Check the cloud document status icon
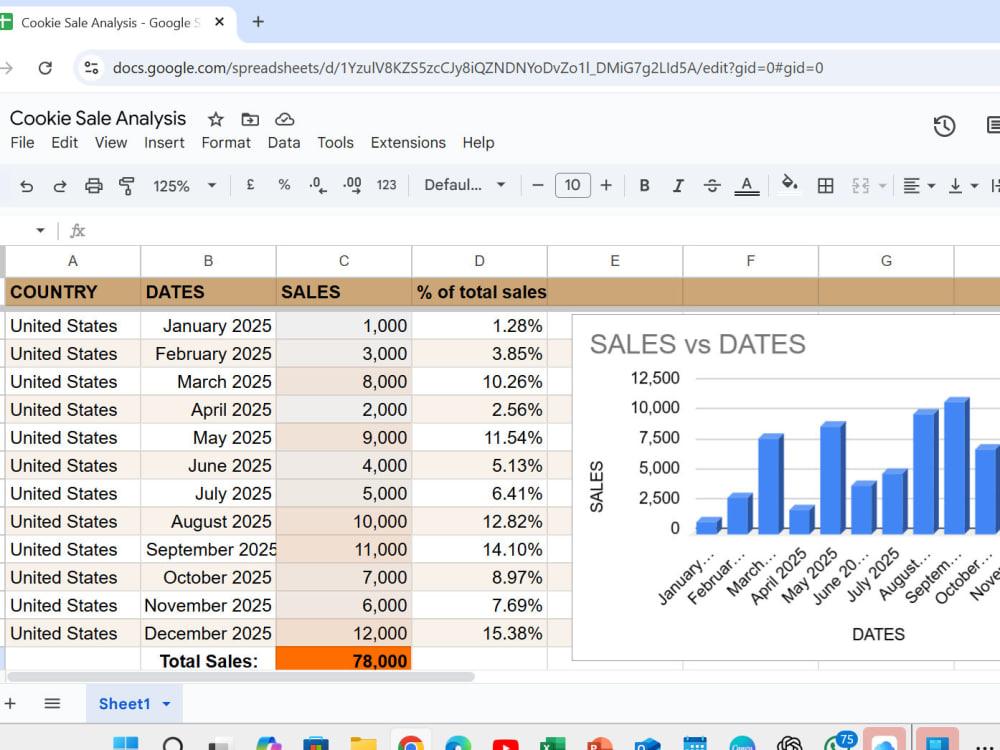The width and height of the screenshot is (1000, 750). click(x=284, y=119)
